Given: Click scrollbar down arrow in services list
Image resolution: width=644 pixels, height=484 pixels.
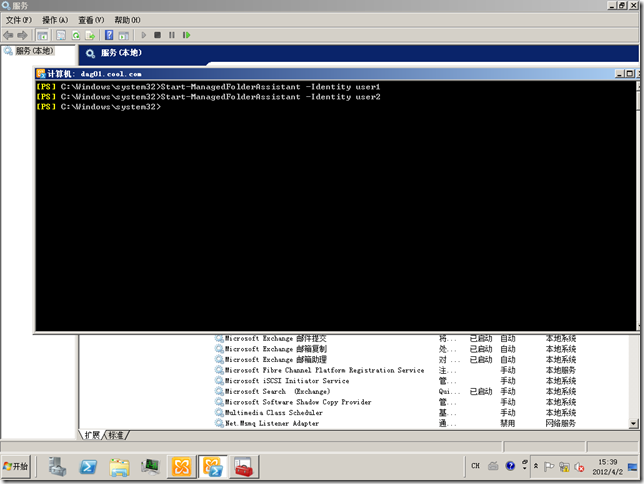Looking at the screenshot, I should tap(635, 422).
